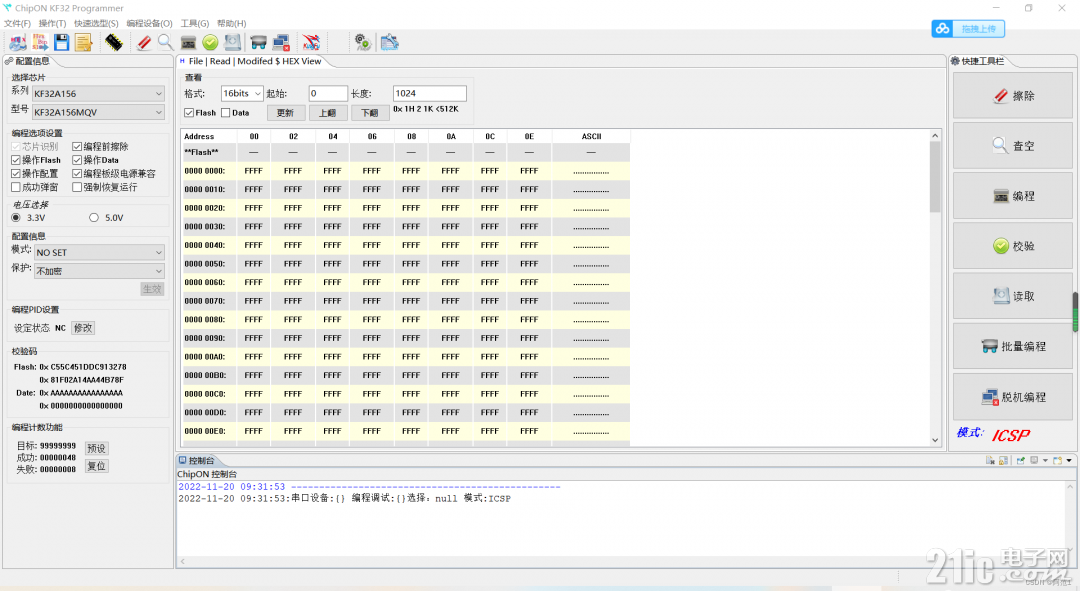This screenshot has height=591, width=1080.
Task: Clear console with the document X icon
Action: pyautogui.click(x=990, y=460)
